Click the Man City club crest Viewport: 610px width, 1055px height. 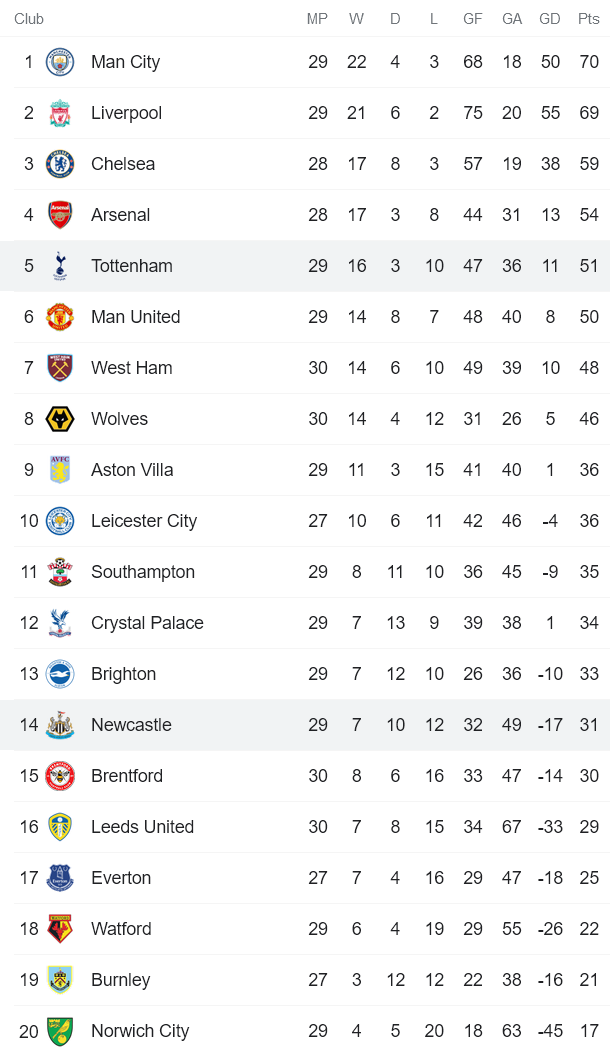[60, 62]
